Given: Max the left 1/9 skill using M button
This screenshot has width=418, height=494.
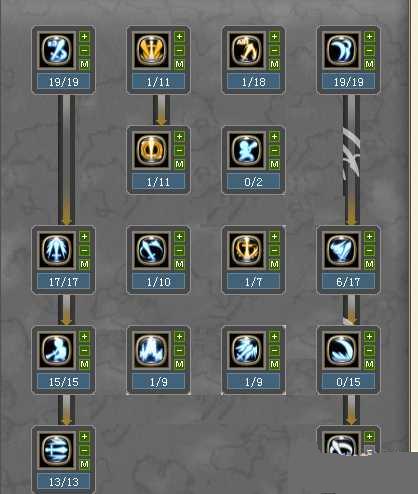Looking at the screenshot, I should 179,364.
